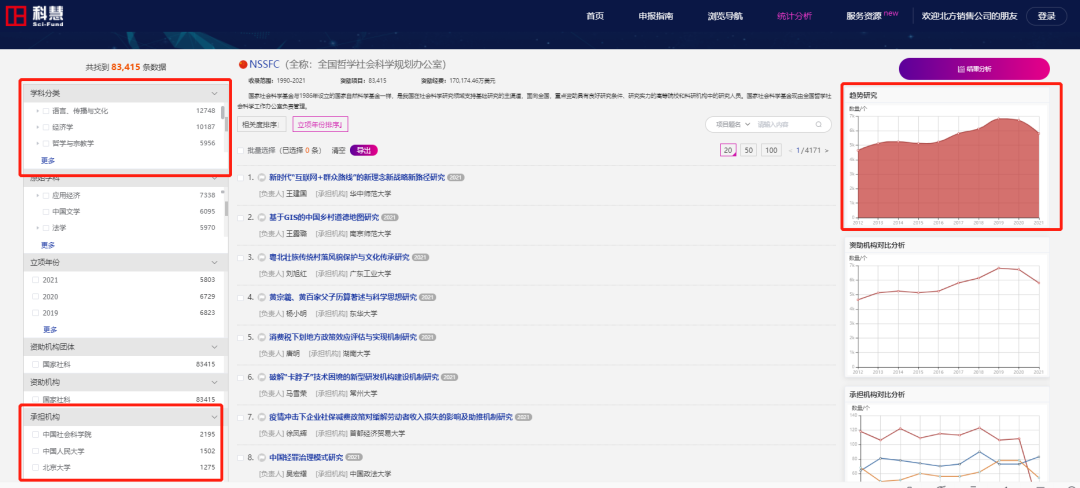Open the 首页 nav item
The image size is (1080, 488).
(x=595, y=16)
